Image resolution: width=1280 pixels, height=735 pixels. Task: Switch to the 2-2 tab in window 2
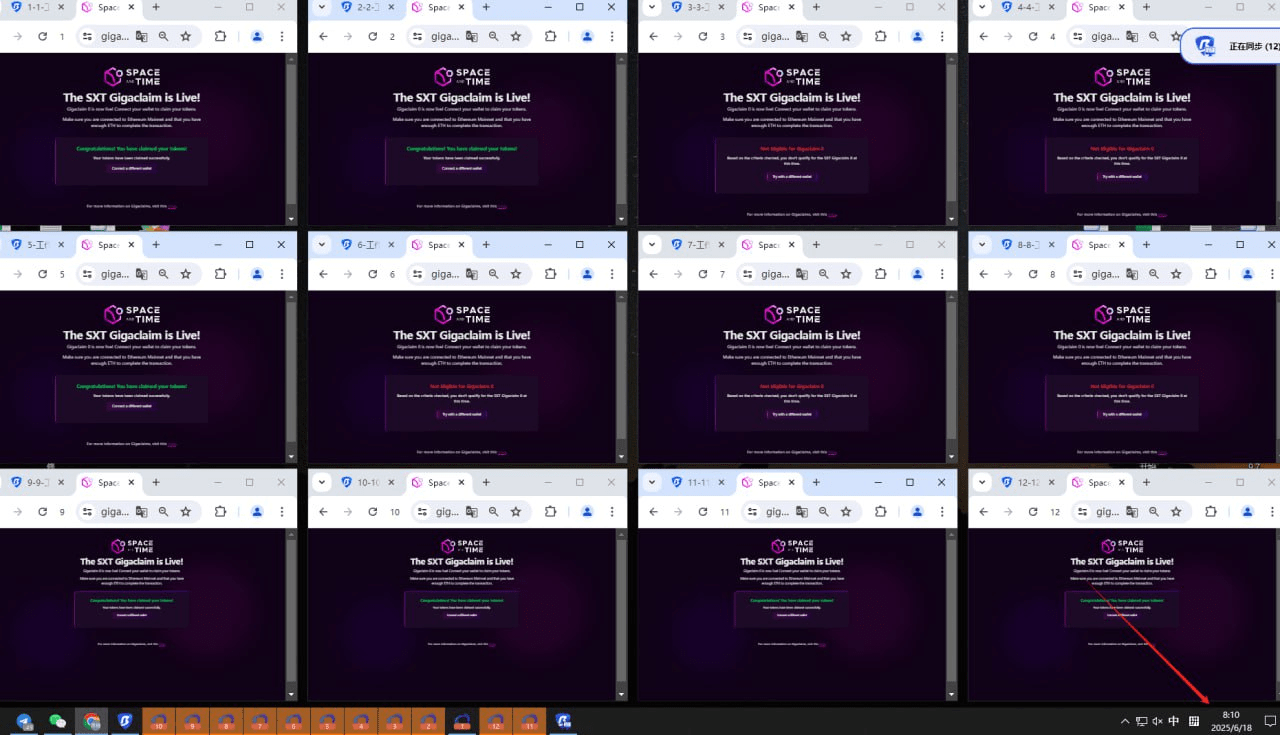click(x=368, y=7)
